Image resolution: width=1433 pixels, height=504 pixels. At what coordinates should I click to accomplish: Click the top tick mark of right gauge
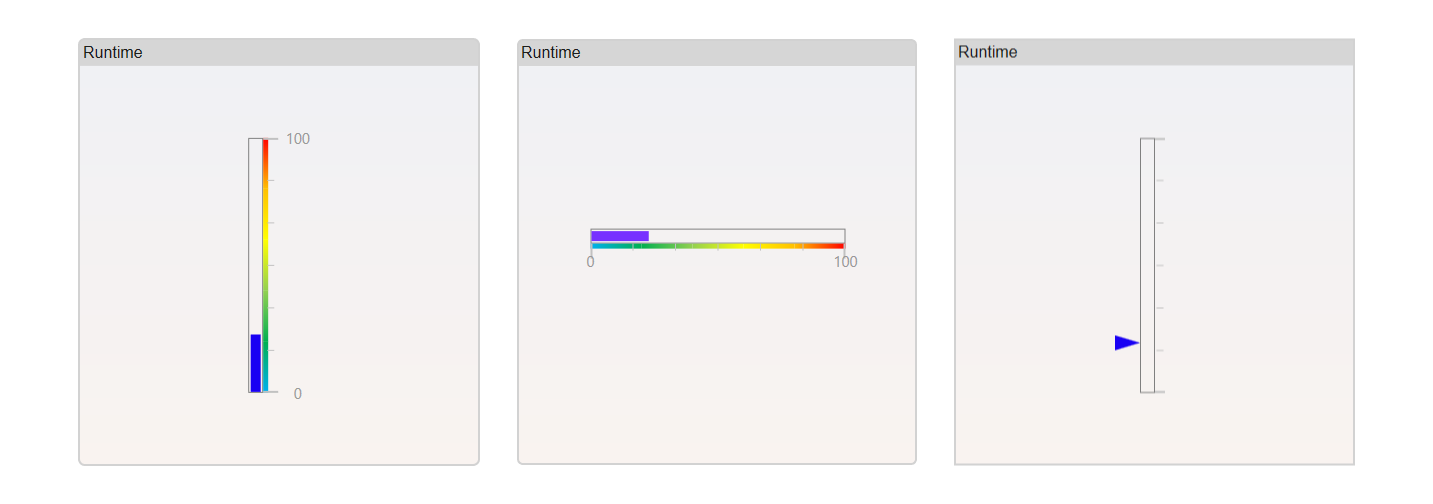coord(1160,139)
